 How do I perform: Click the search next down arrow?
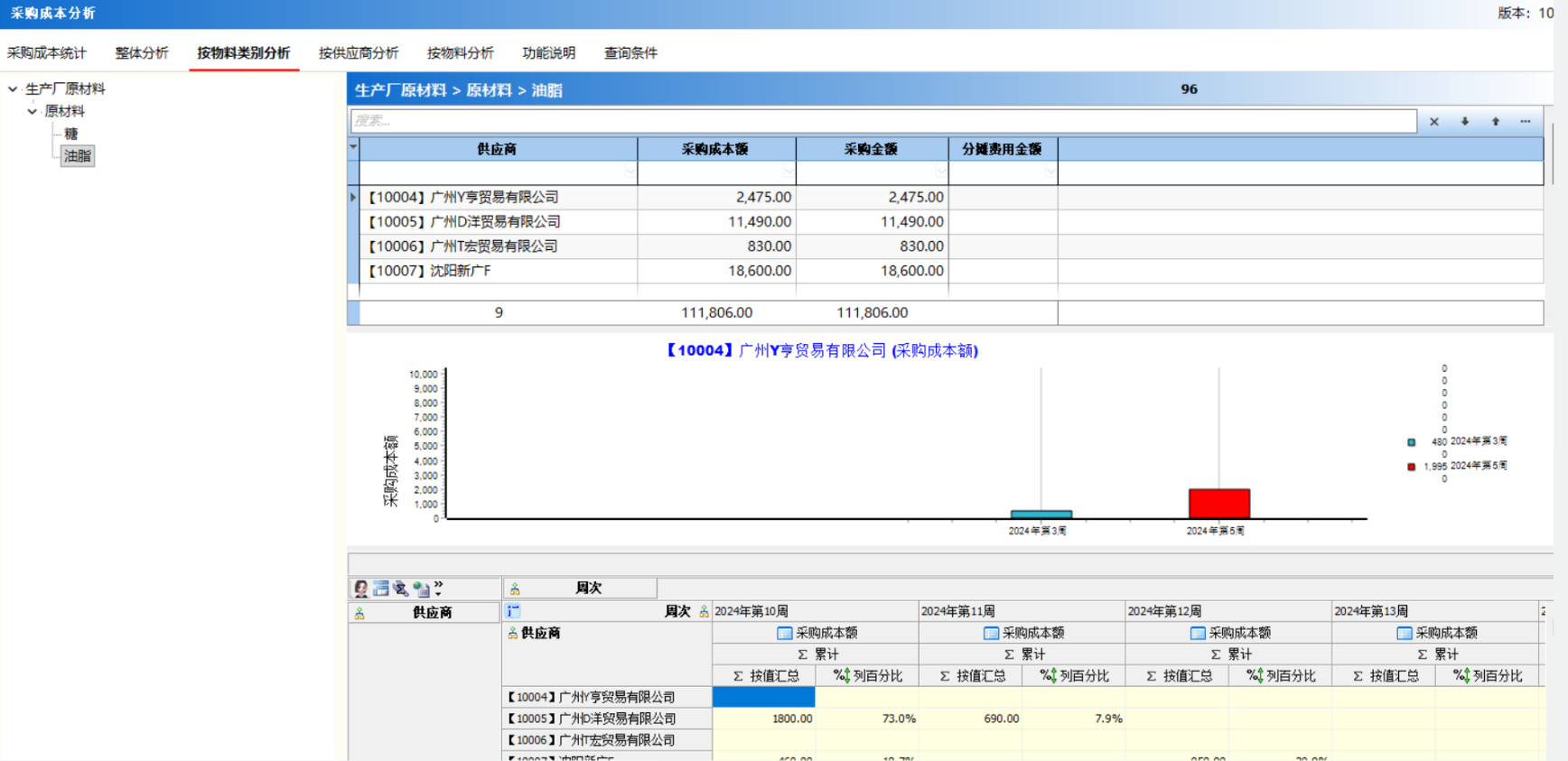[1464, 122]
